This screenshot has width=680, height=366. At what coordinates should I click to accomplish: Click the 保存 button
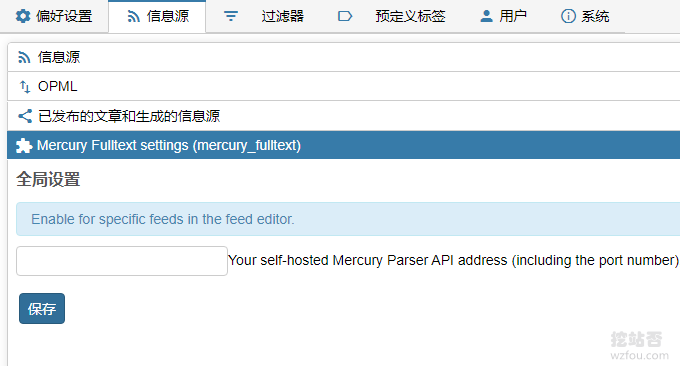[42, 308]
